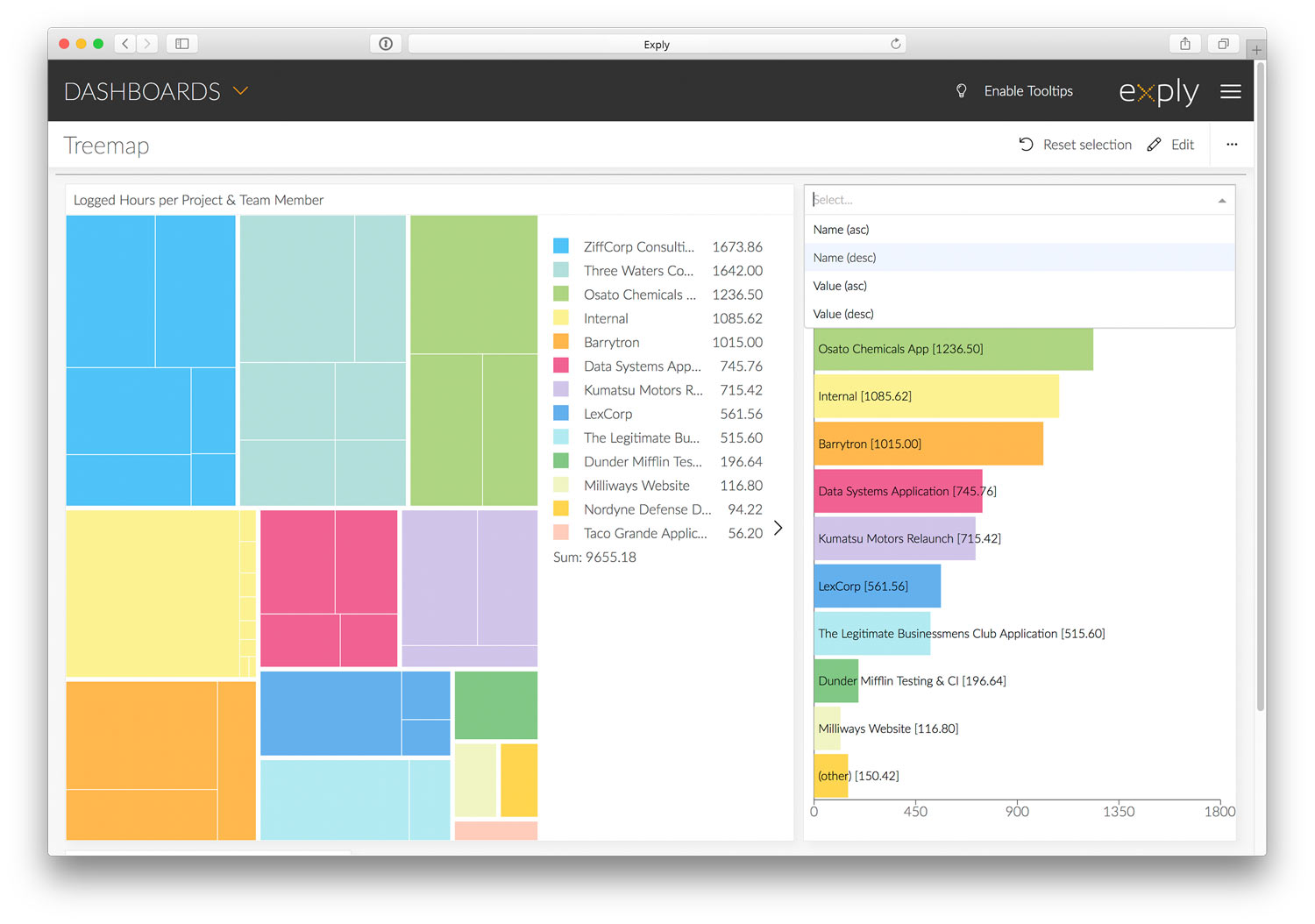Open the hamburger menu icon
The height and width of the screenshot is (924, 1315).
[x=1231, y=91]
